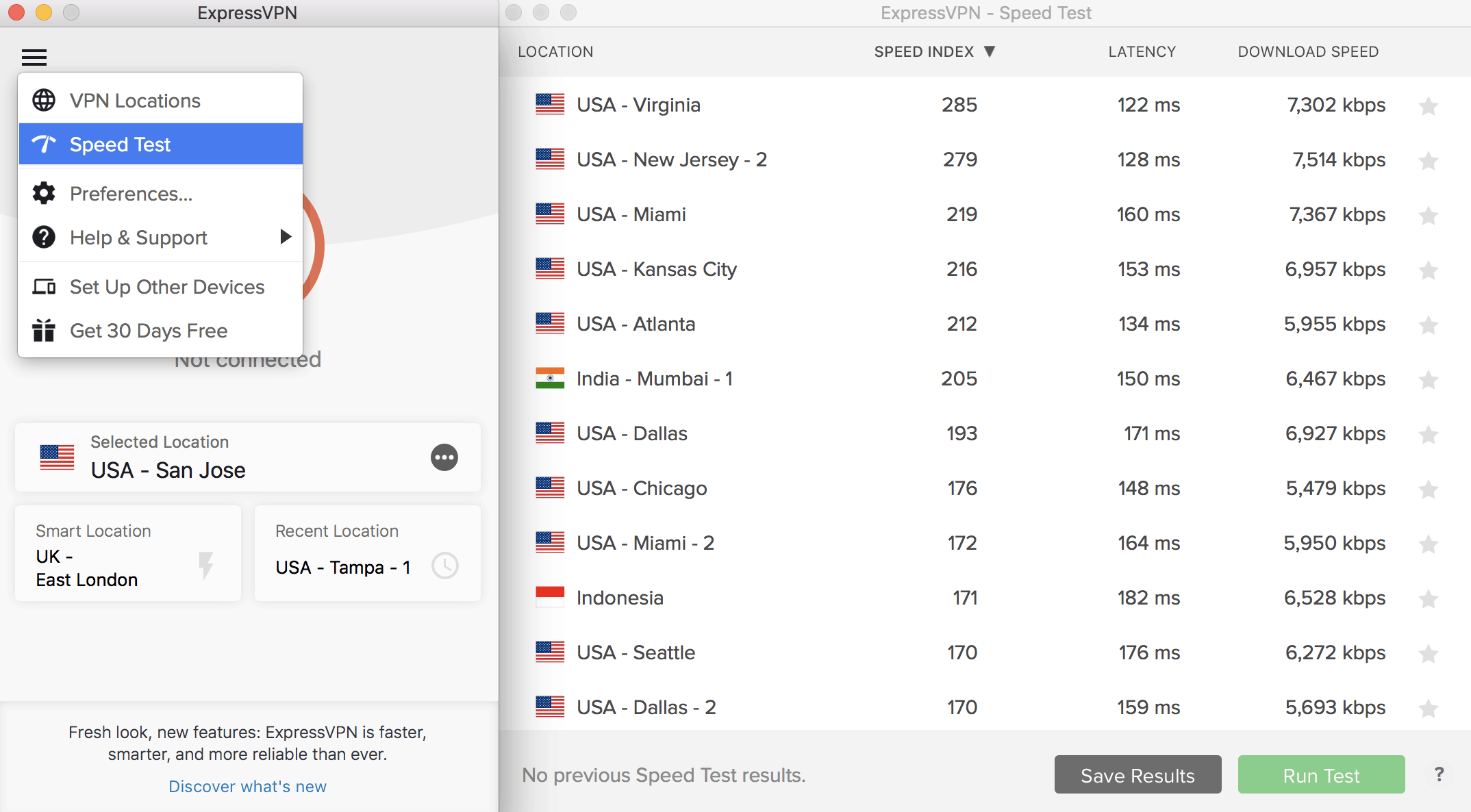The height and width of the screenshot is (812, 1471).
Task: Click the USA flag beside San Jose
Action: click(57, 457)
